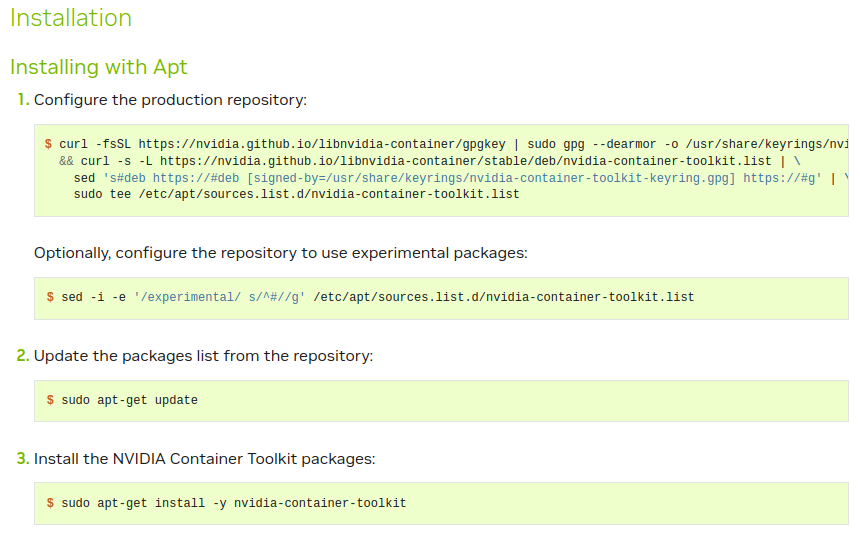Screen dimensions: 860x539
Task: Click the sudo apt-get update command
Action: tap(129, 400)
